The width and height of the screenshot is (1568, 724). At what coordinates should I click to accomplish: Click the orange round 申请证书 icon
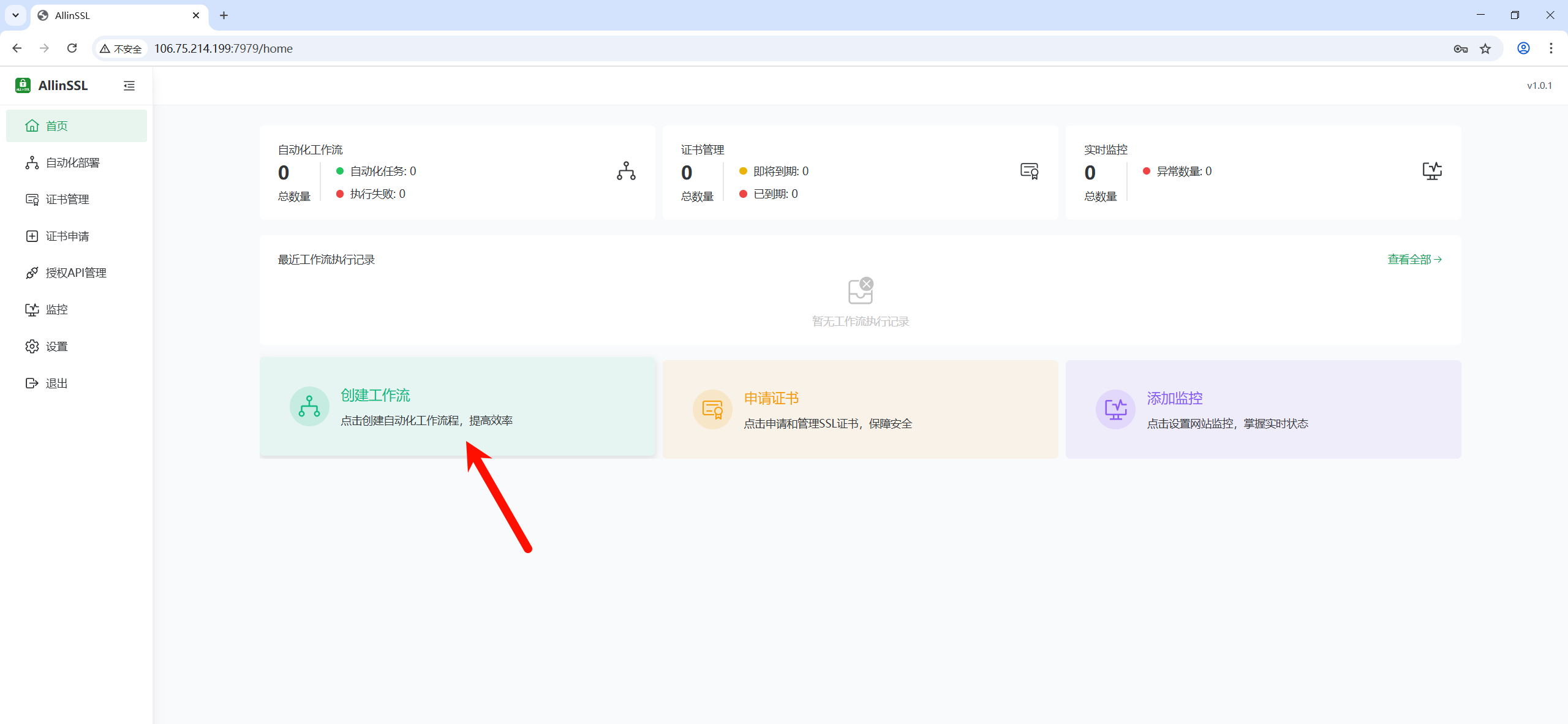click(x=712, y=409)
